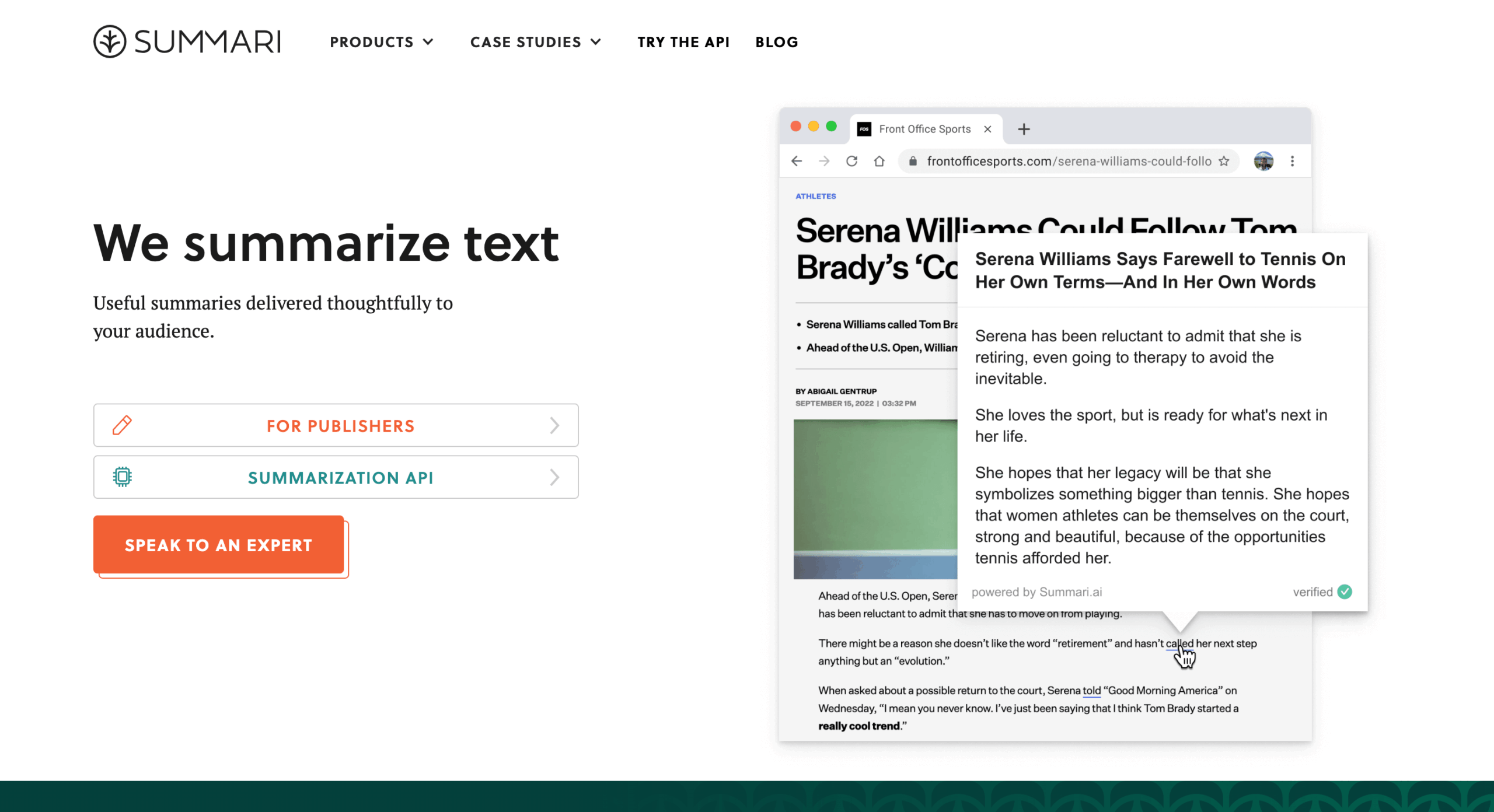This screenshot has height=812, width=1494.
Task: Click powered by Summari.ai text
Action: [1036, 591]
